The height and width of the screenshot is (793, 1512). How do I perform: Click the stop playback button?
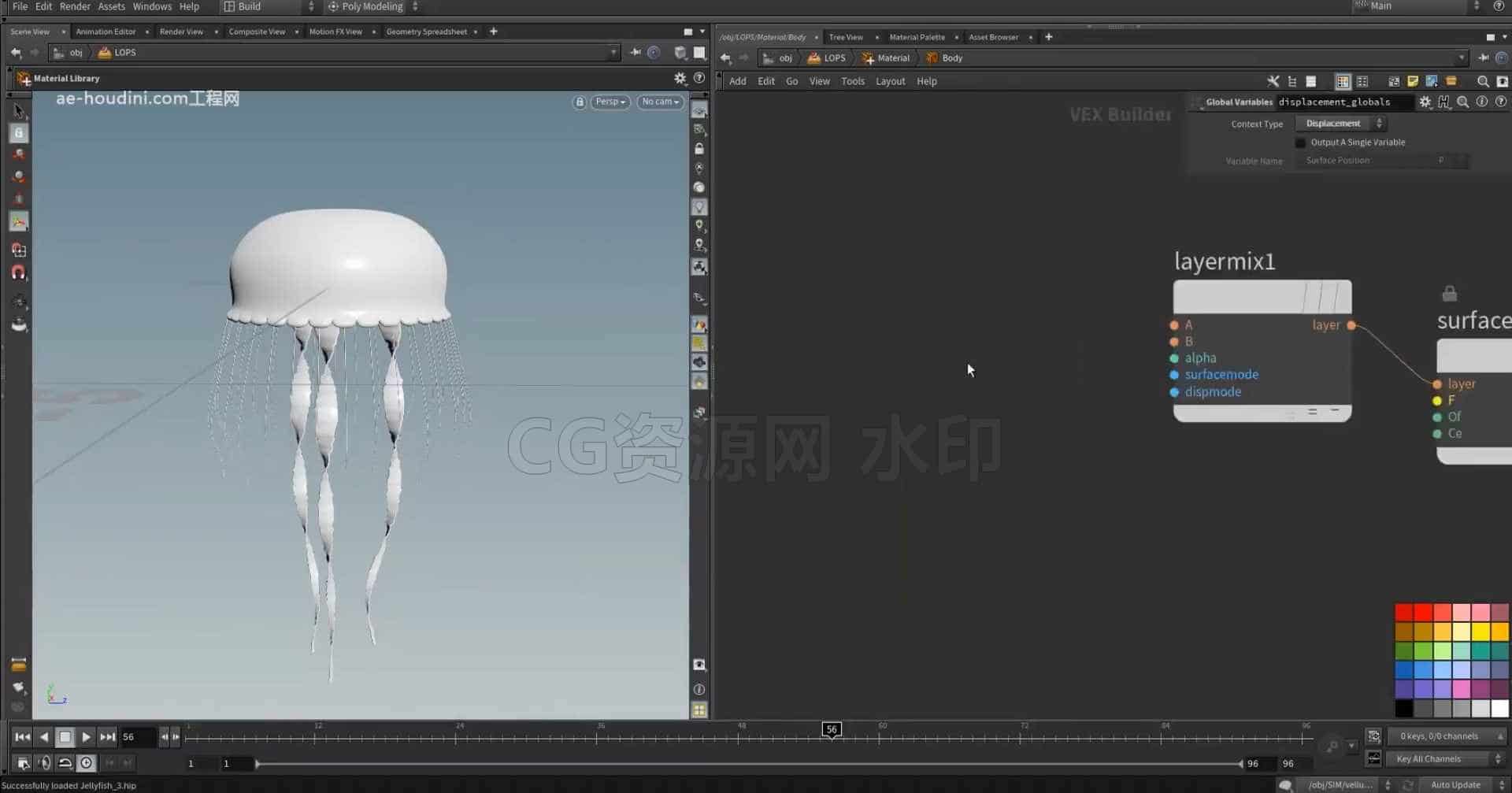(65, 737)
